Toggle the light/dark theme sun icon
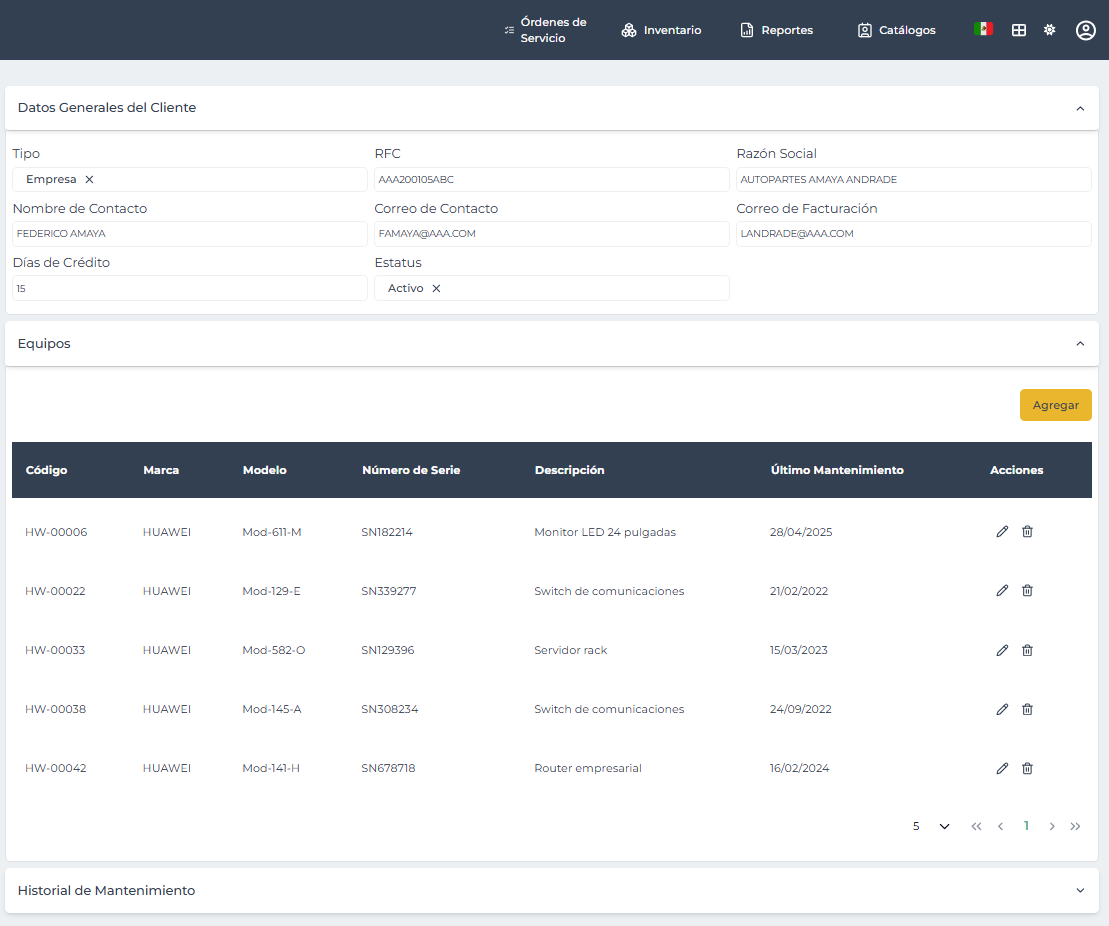Screen dimensions: 1109x926 coord(1049,30)
